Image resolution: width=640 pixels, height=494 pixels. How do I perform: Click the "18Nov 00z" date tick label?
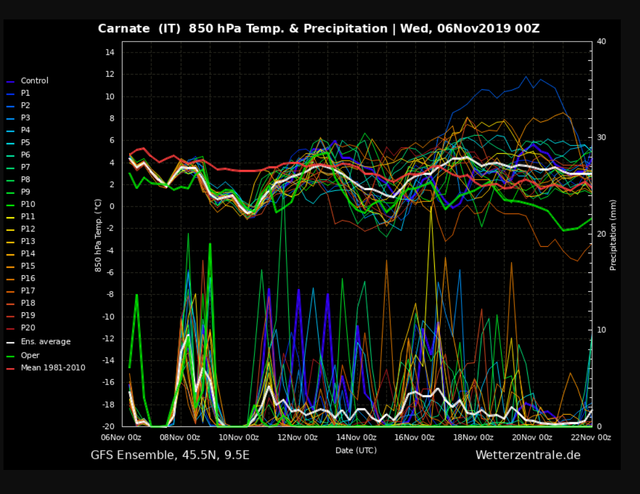pyautogui.click(x=473, y=438)
